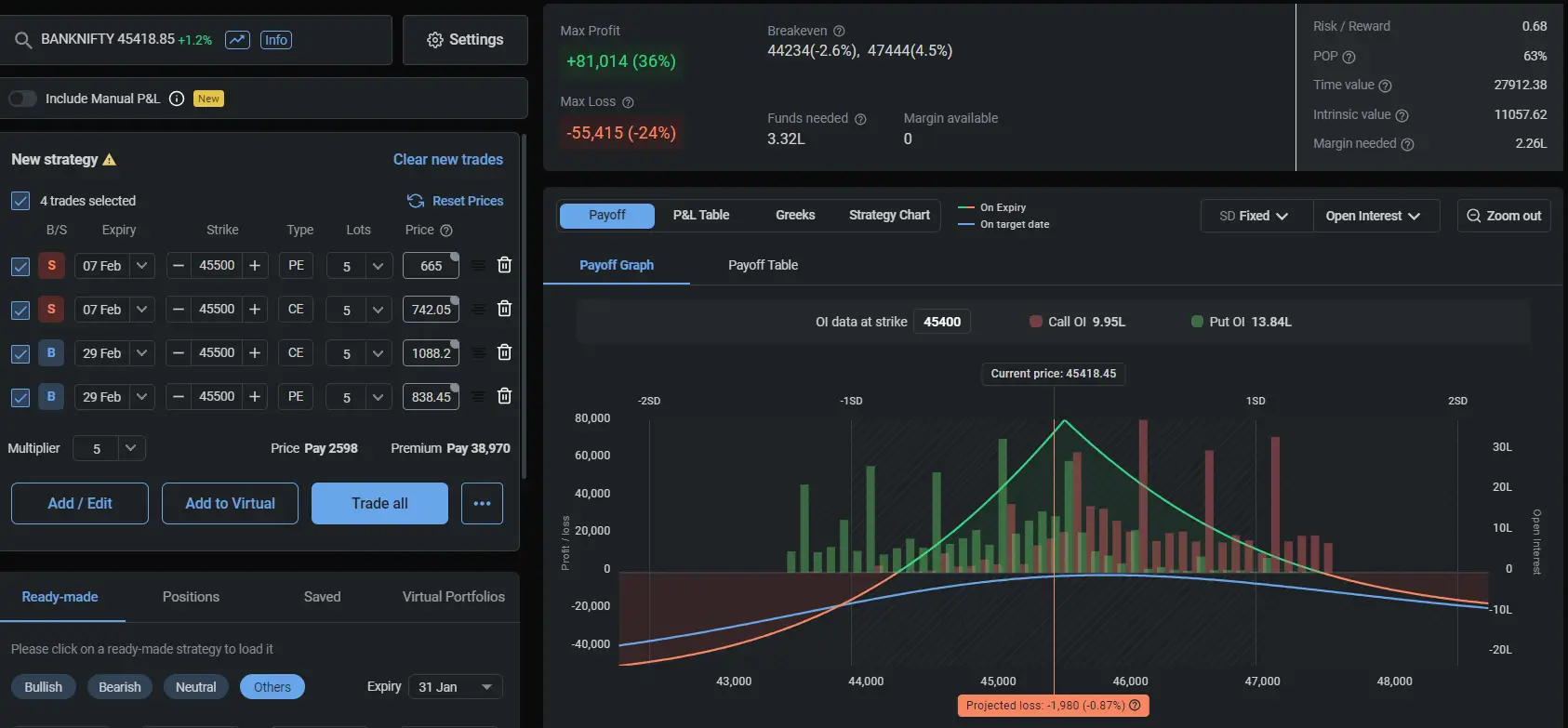The image size is (1568, 728).
Task: Click the Projected loss help icon
Action: [1135, 706]
